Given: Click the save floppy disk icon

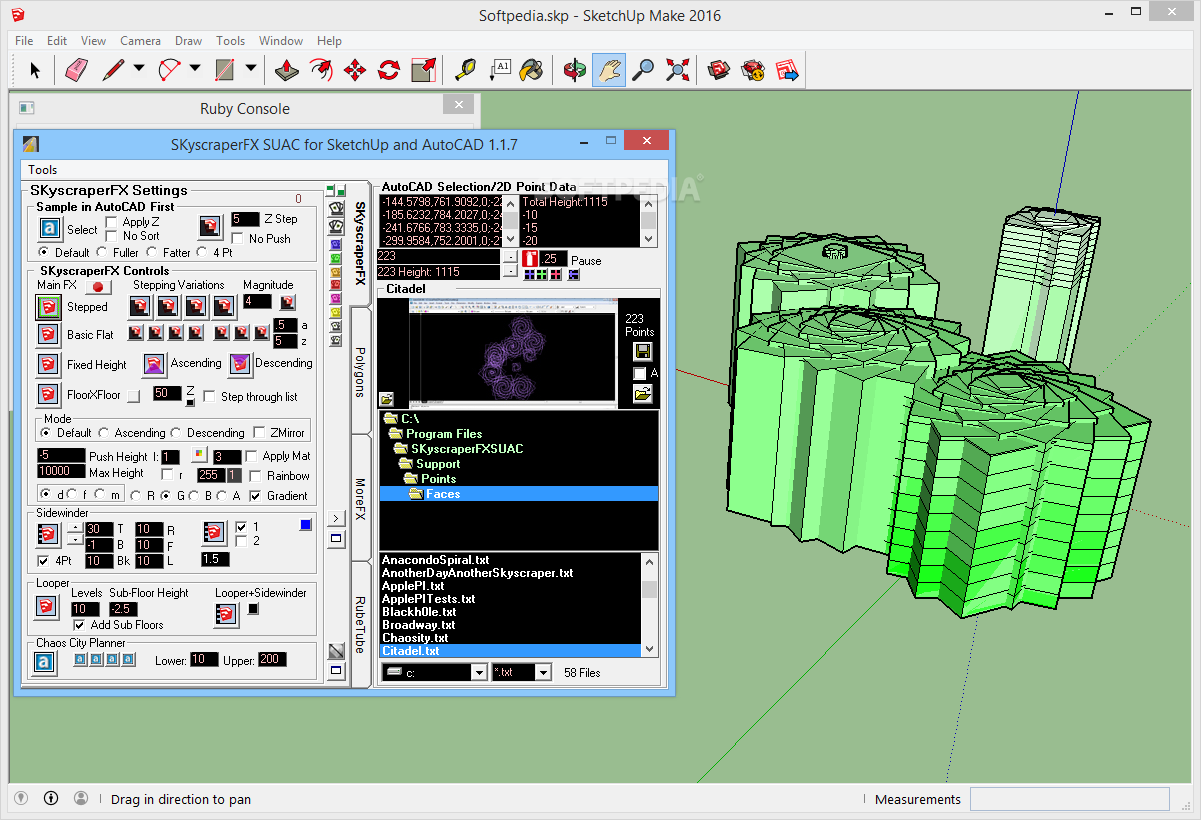Looking at the screenshot, I should pyautogui.click(x=643, y=351).
